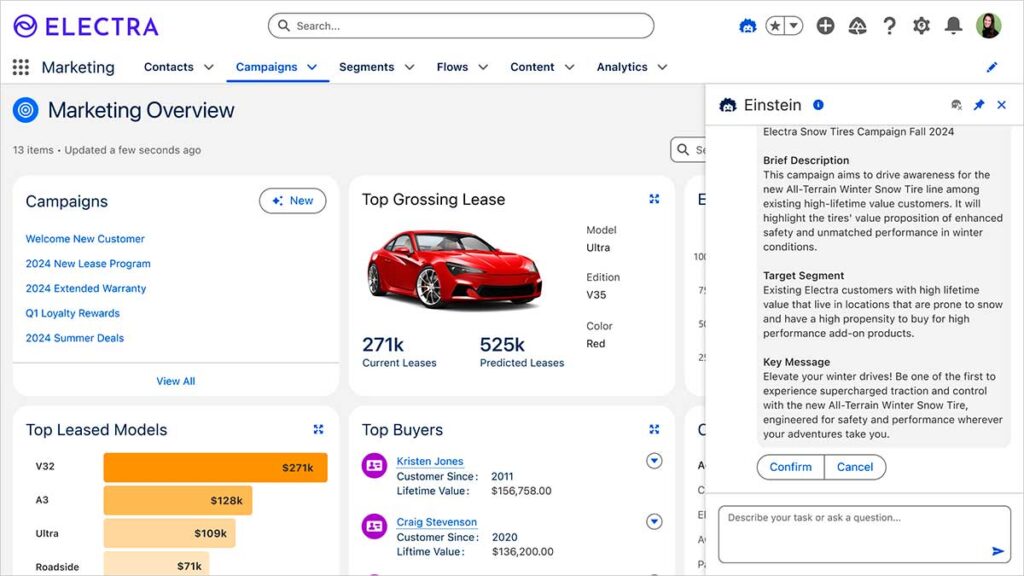1024x576 pixels.
Task: Expand the Top Grossing Lease card
Action: [654, 199]
